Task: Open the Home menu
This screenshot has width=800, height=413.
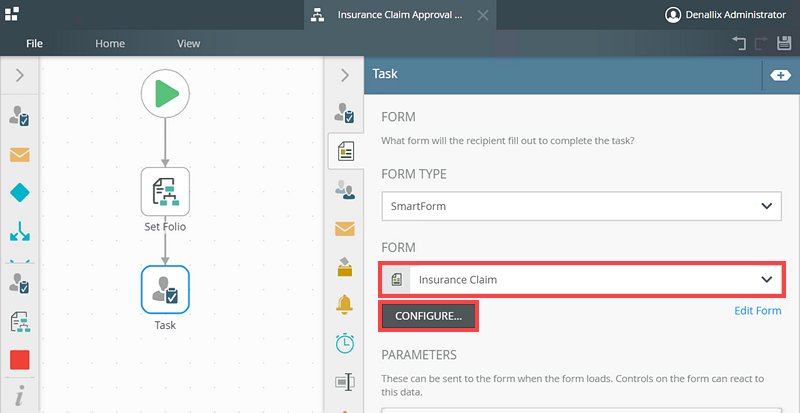Action: [x=110, y=43]
